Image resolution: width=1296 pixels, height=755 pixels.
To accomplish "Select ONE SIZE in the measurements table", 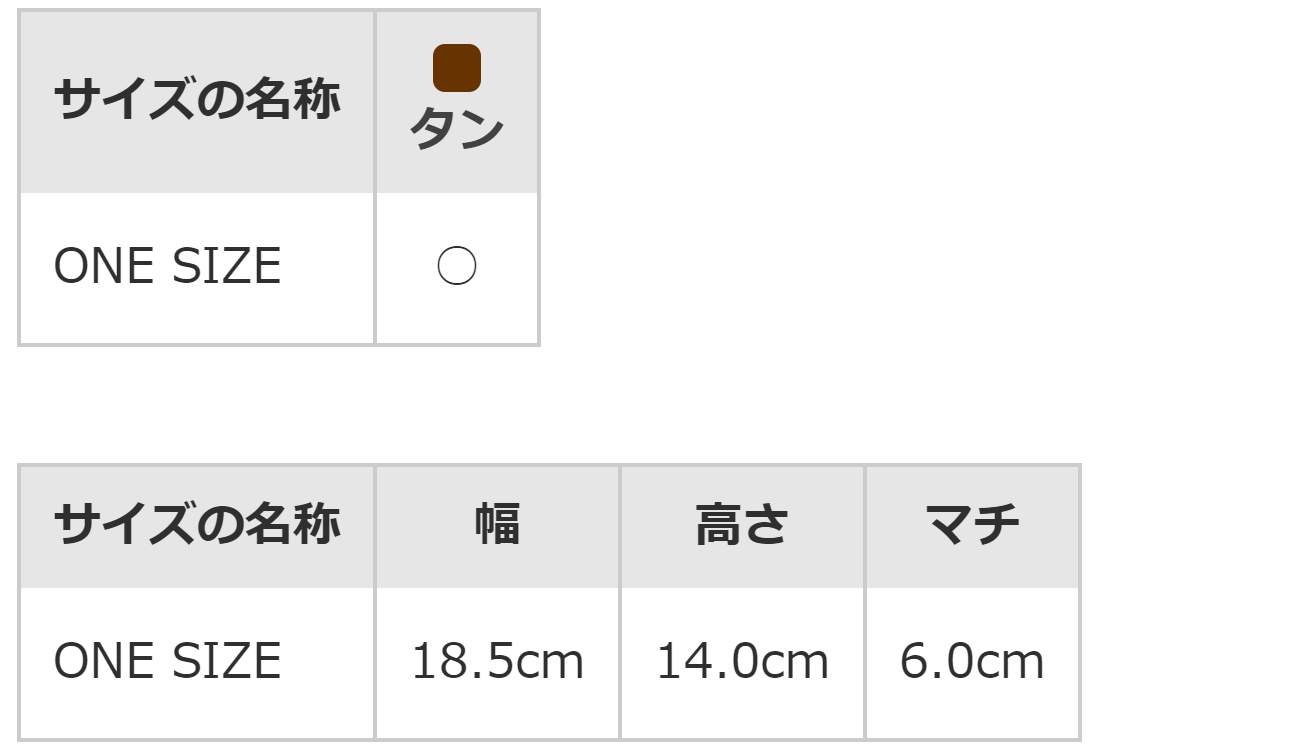I will 167,662.
